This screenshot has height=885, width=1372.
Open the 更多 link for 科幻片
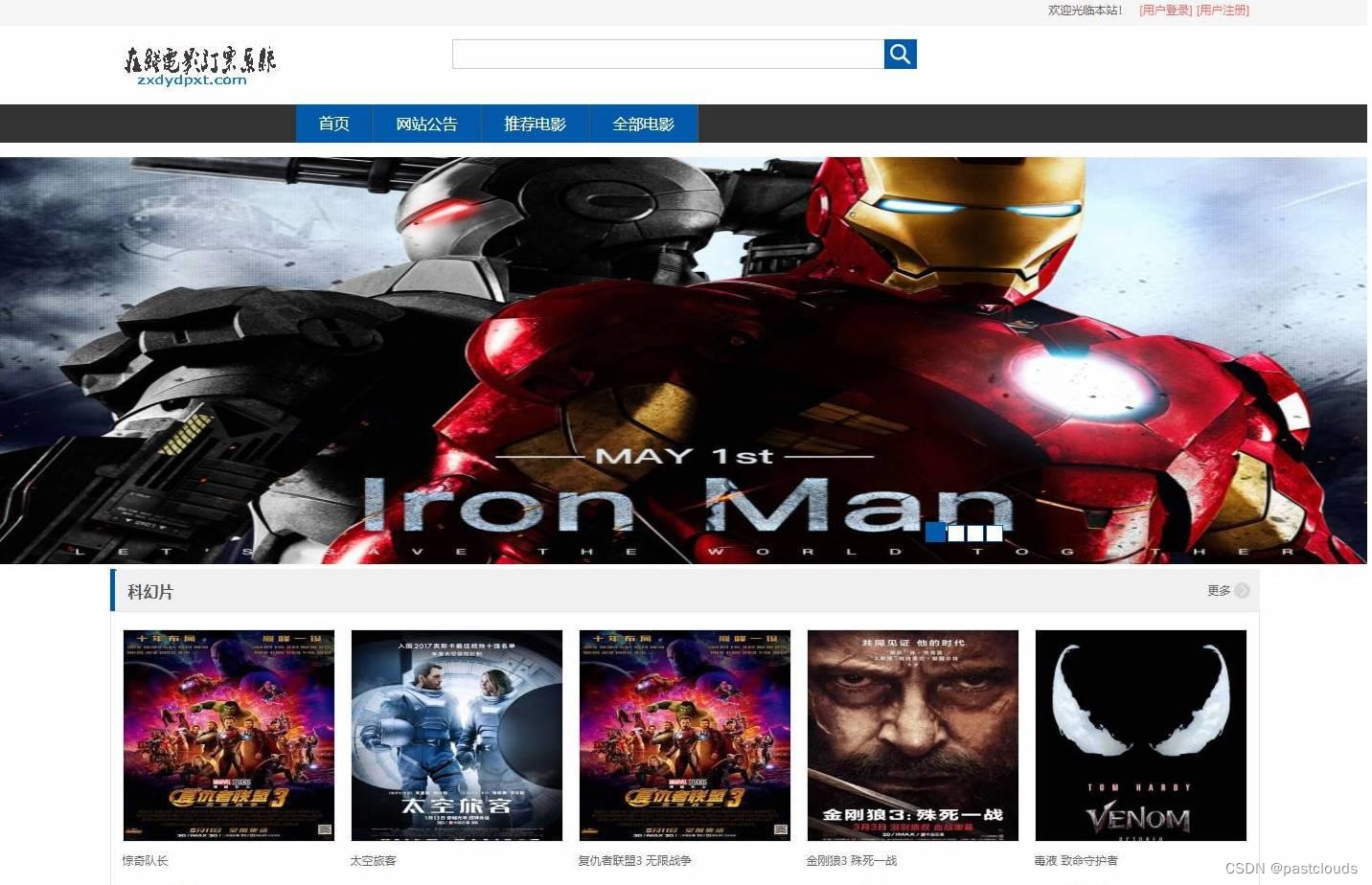[1219, 591]
